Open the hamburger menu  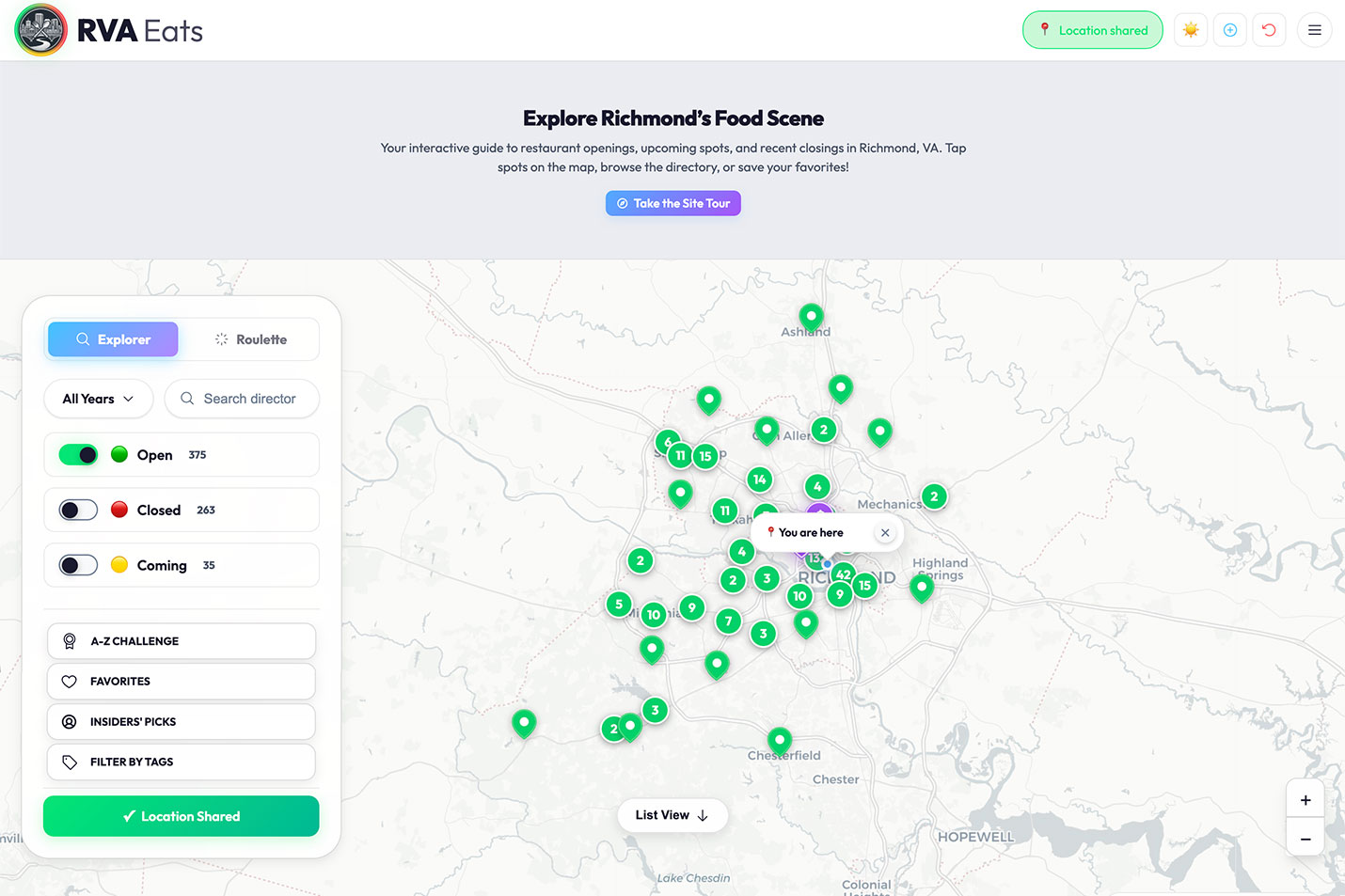pyautogui.click(x=1314, y=30)
